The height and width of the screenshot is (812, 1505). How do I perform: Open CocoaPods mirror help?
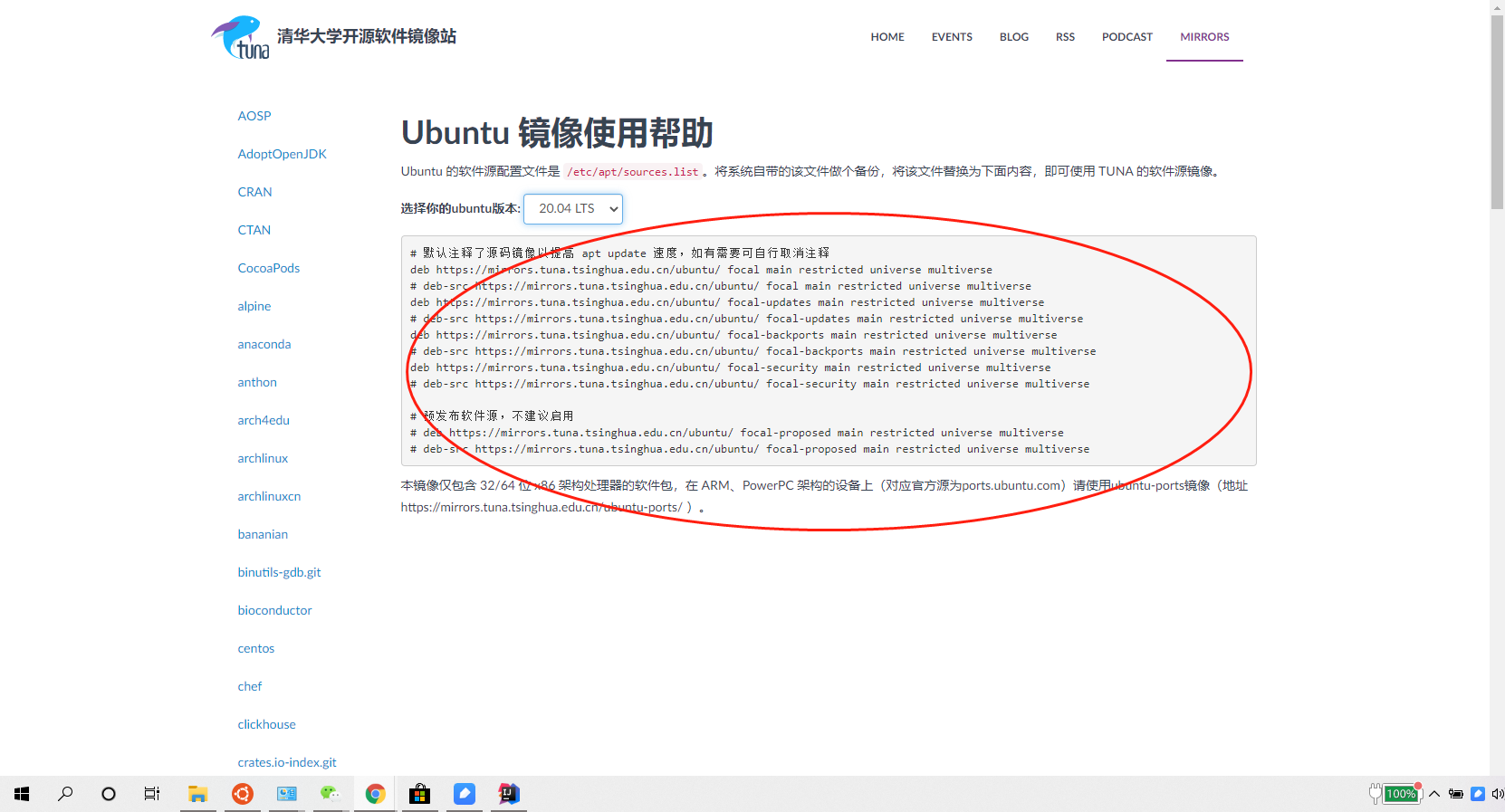(x=269, y=268)
